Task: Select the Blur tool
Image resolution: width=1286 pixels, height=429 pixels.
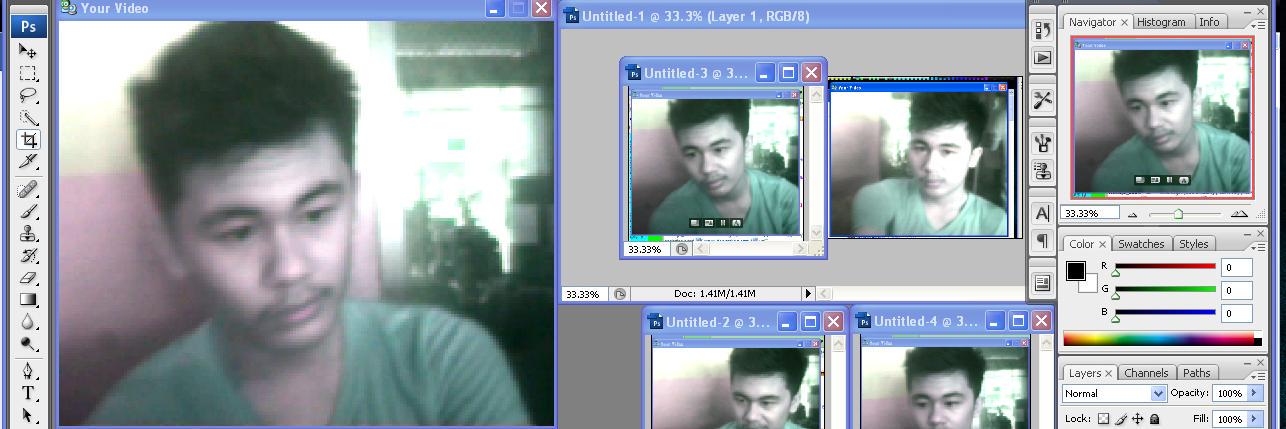Action: (x=28, y=322)
